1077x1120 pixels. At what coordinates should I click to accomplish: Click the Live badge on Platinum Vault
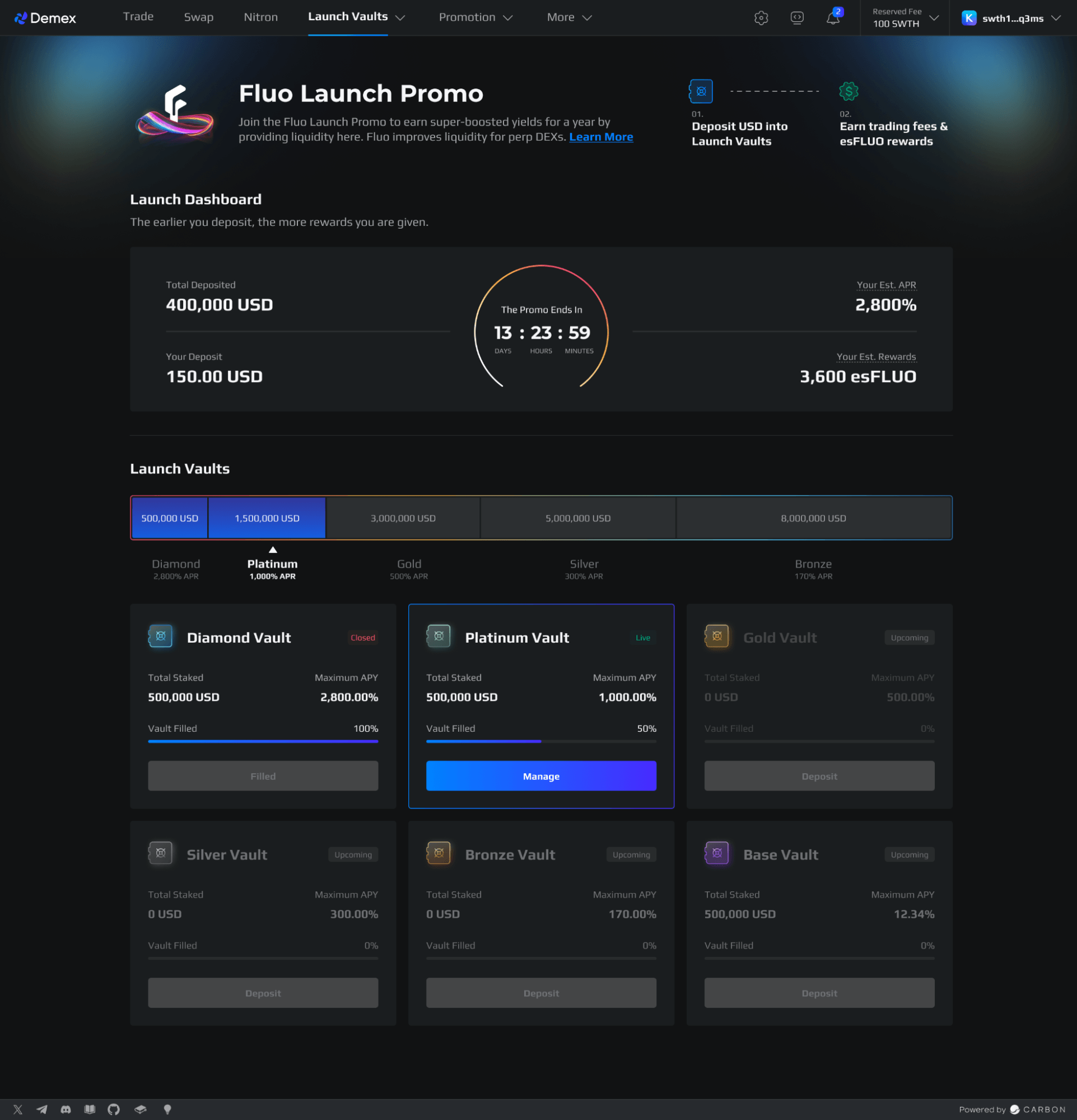coord(643,638)
